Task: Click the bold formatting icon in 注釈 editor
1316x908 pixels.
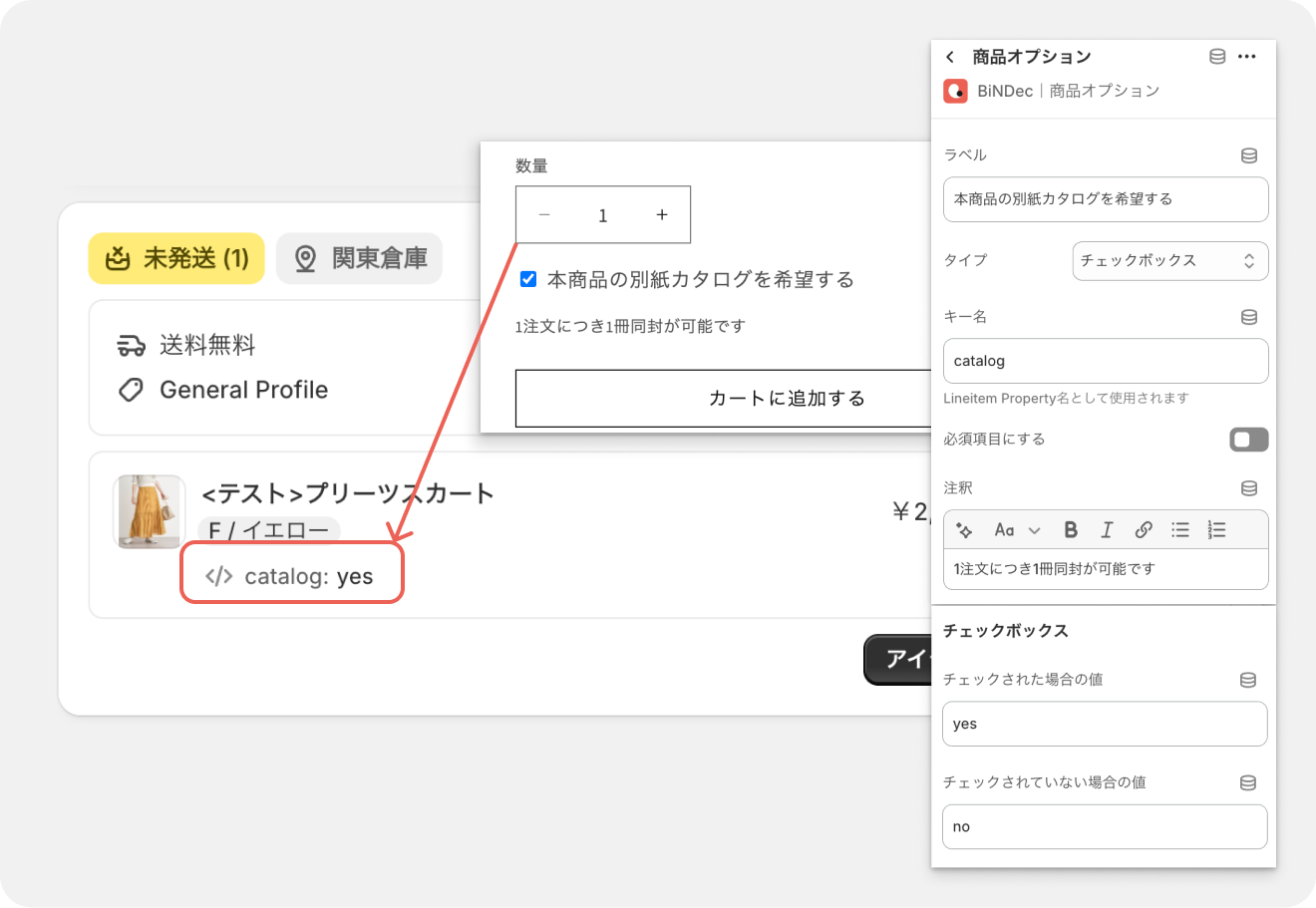Action: click(1071, 530)
